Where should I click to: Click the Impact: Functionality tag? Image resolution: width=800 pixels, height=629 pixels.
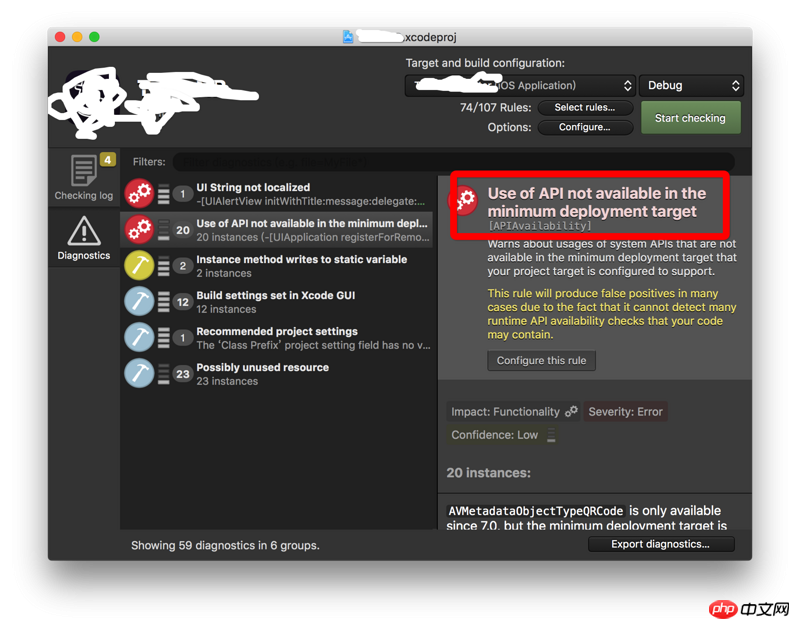coord(513,412)
